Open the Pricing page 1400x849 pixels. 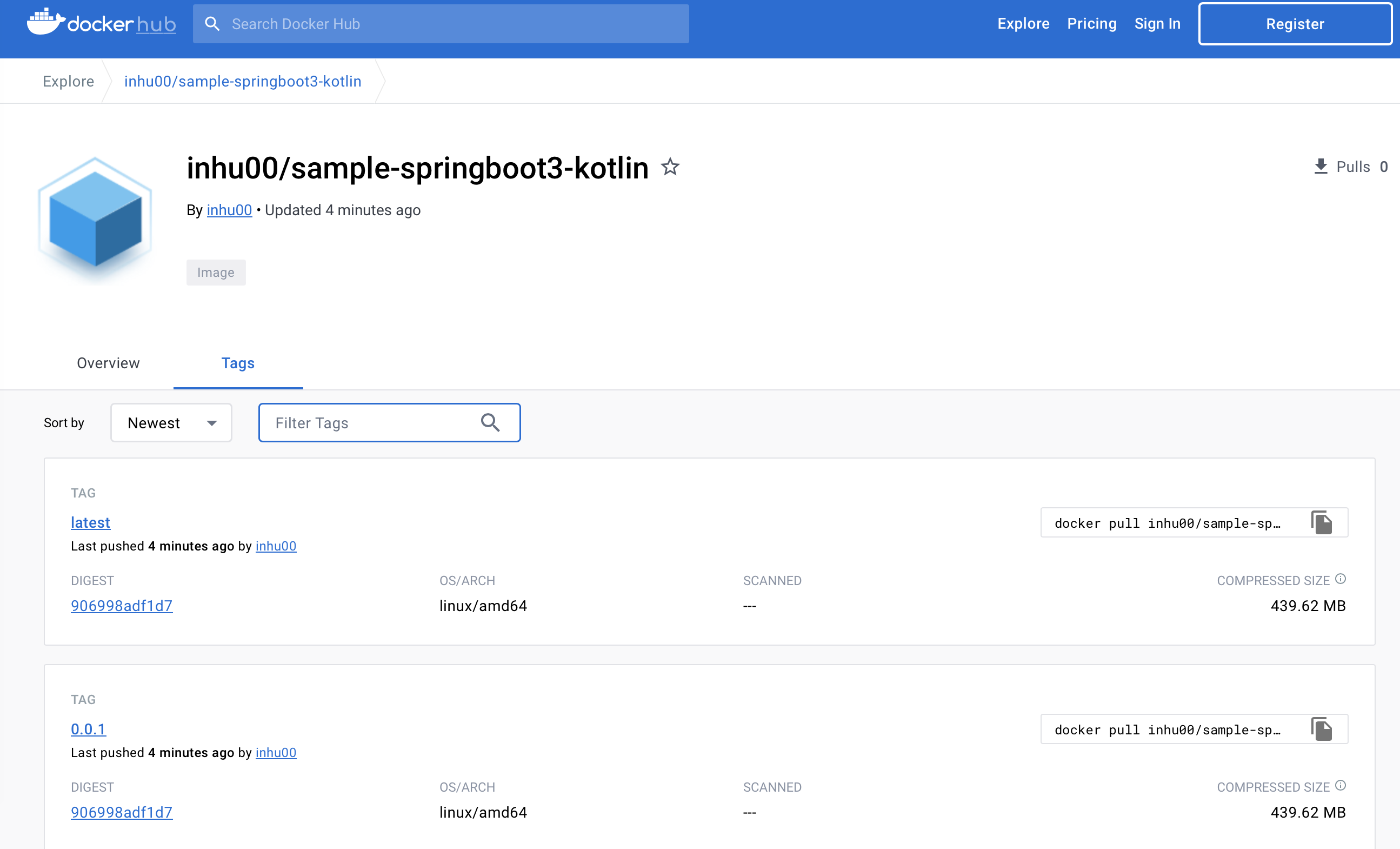pos(1091,23)
